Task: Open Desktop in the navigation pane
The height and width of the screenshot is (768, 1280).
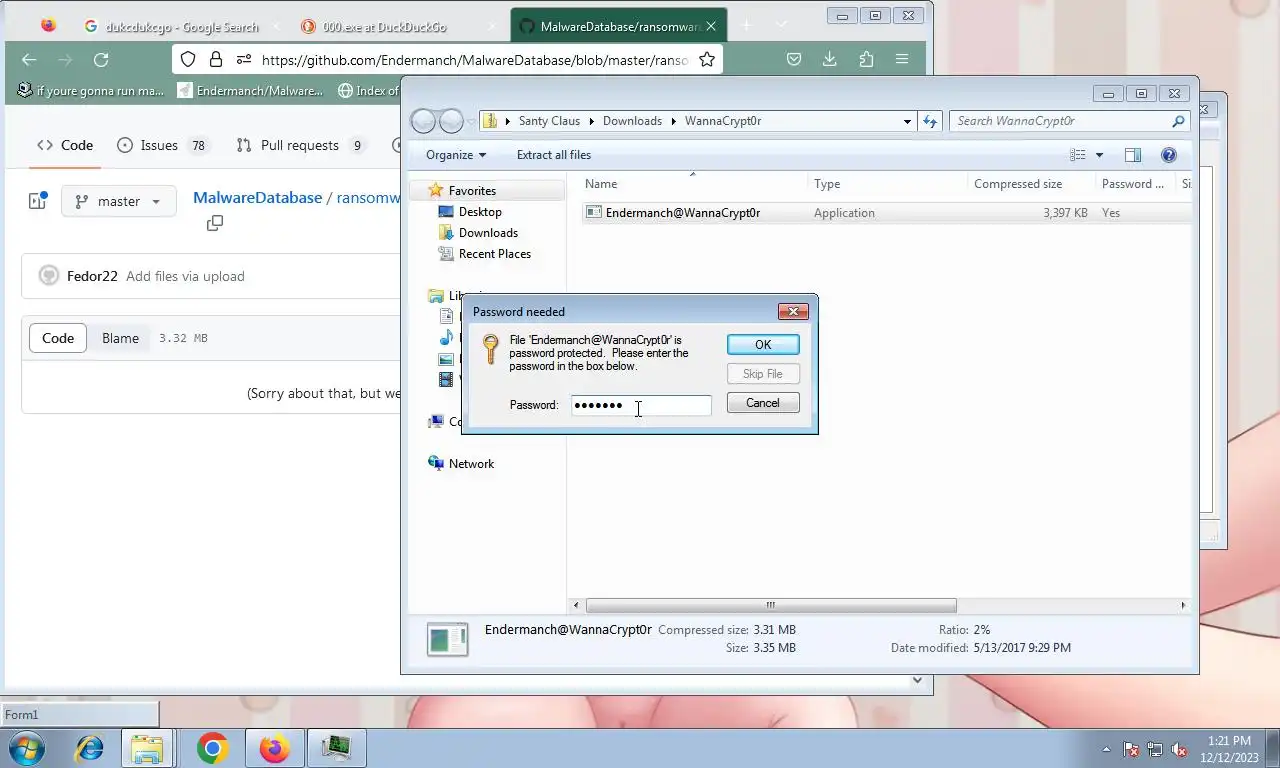Action: (x=479, y=212)
